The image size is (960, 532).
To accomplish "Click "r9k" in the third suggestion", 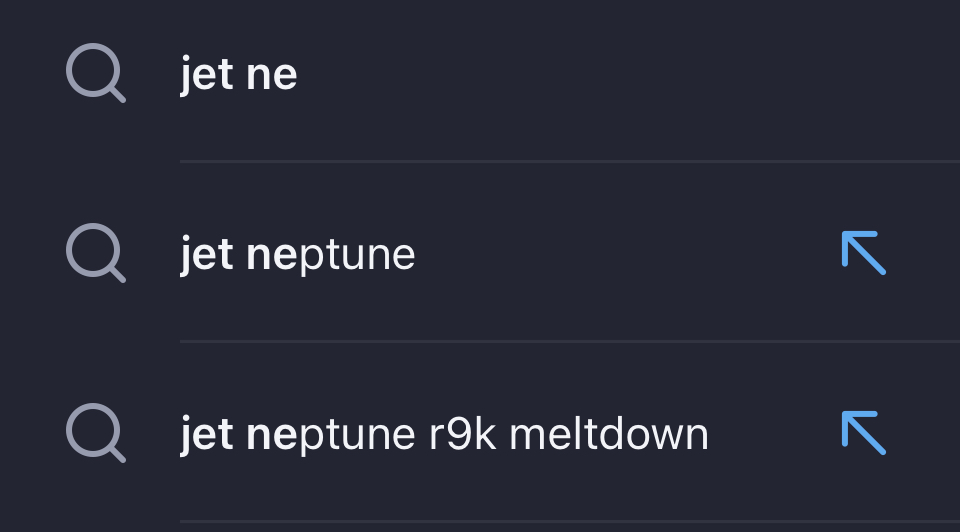I will click(462, 434).
